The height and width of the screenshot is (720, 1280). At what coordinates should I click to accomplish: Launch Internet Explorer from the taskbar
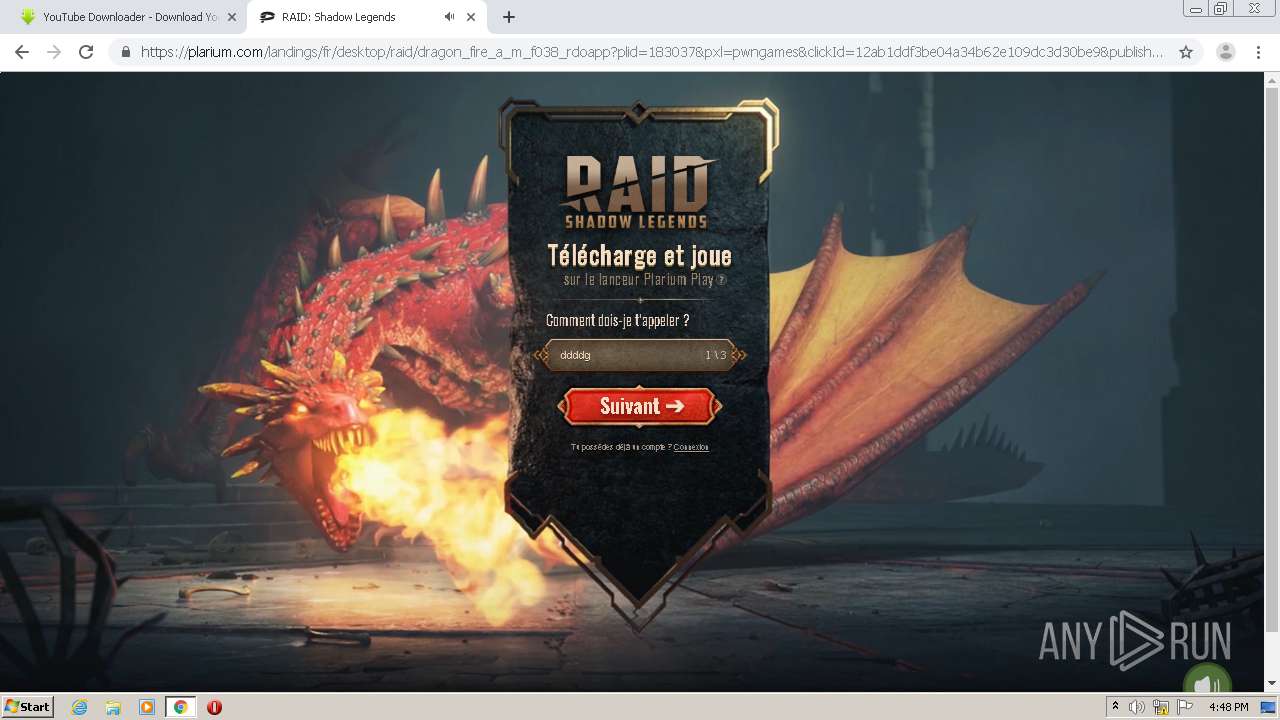(79, 707)
